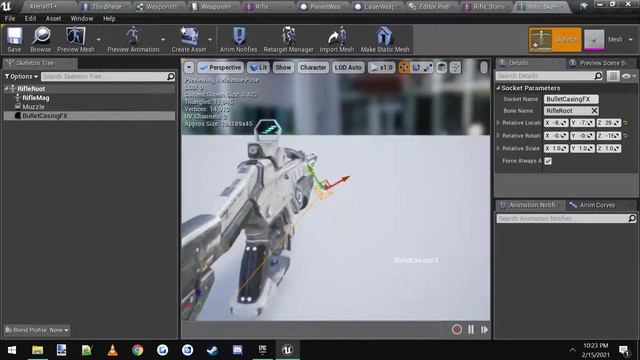
Task: Open the Asset menu
Action: (53, 18)
